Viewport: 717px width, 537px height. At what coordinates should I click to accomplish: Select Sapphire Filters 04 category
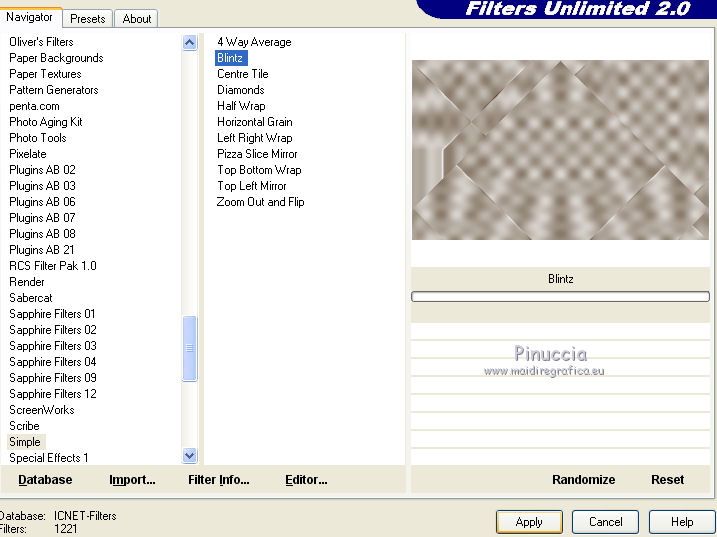[53, 362]
